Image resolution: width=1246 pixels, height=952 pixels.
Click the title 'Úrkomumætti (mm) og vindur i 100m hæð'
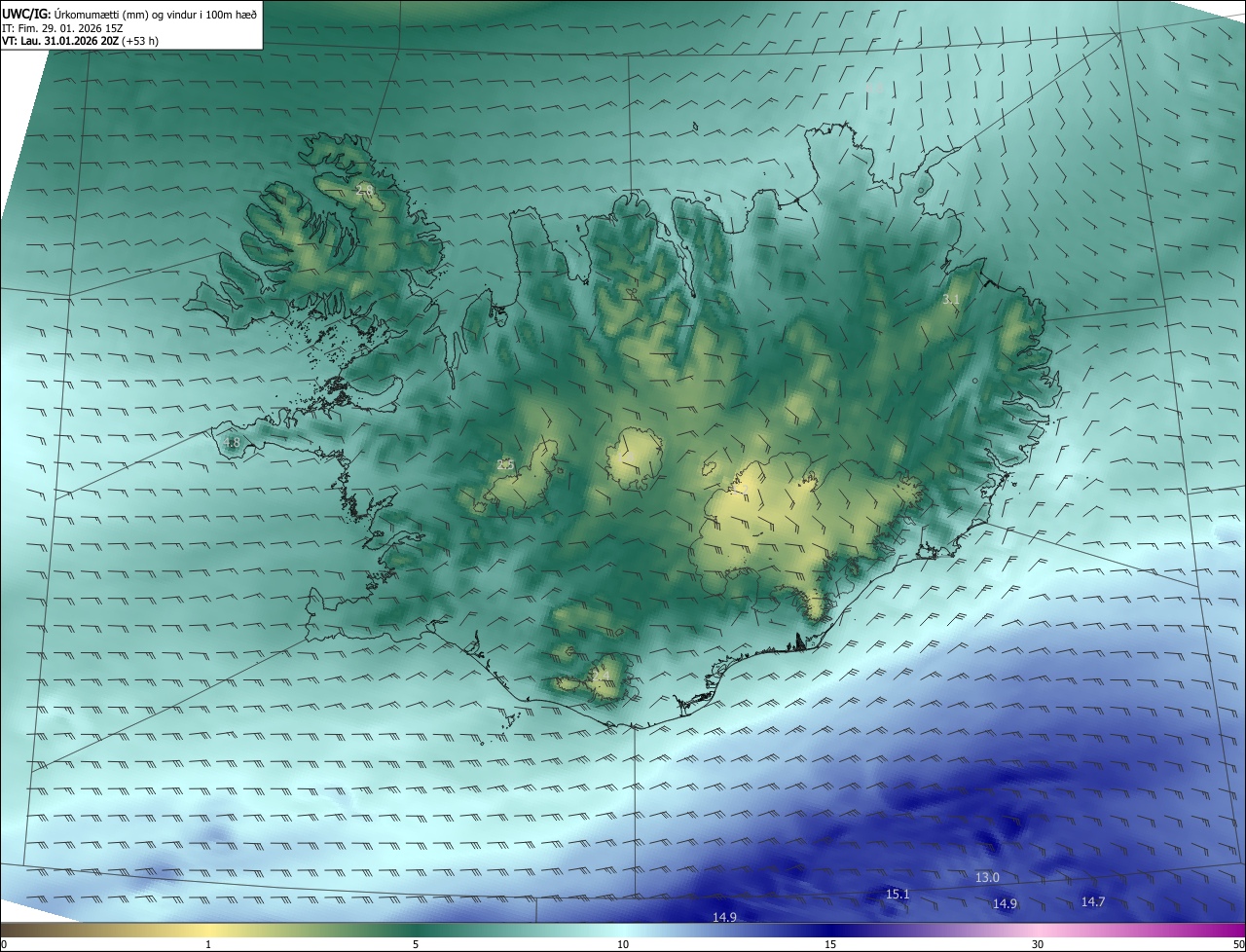coord(155,13)
